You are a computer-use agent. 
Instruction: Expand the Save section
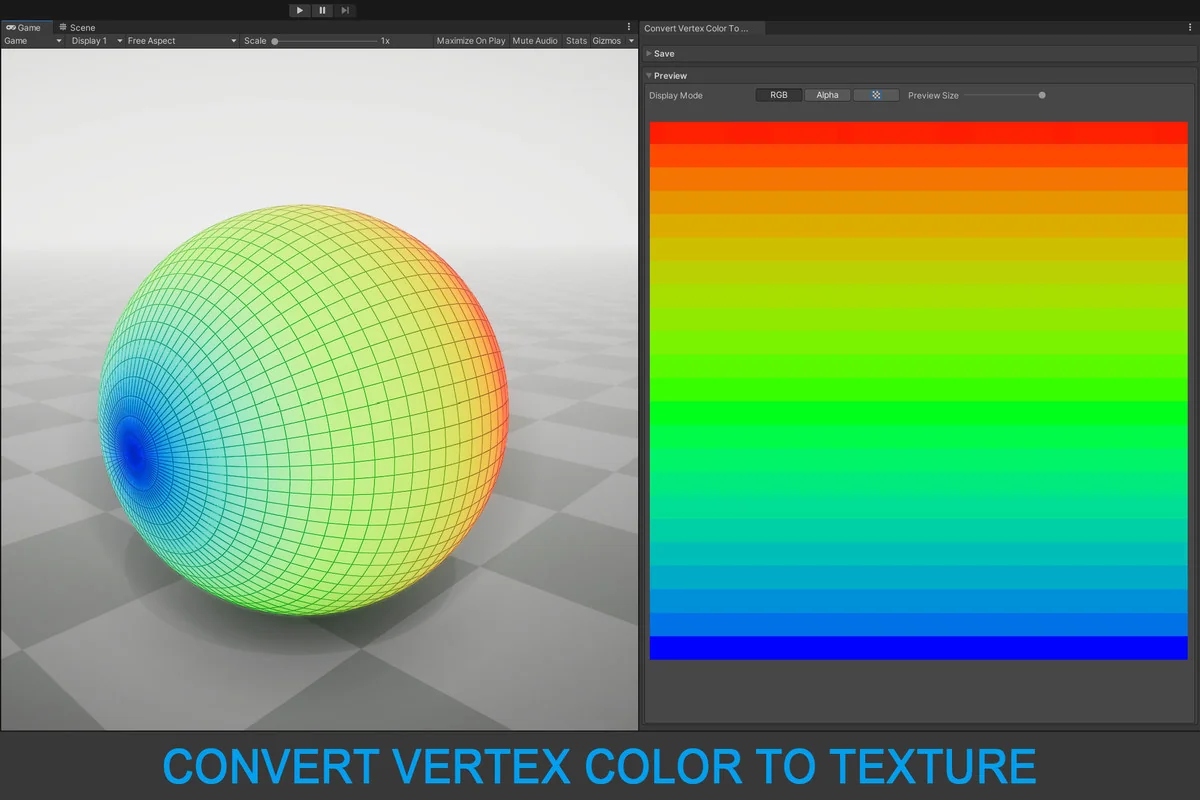pyautogui.click(x=660, y=53)
